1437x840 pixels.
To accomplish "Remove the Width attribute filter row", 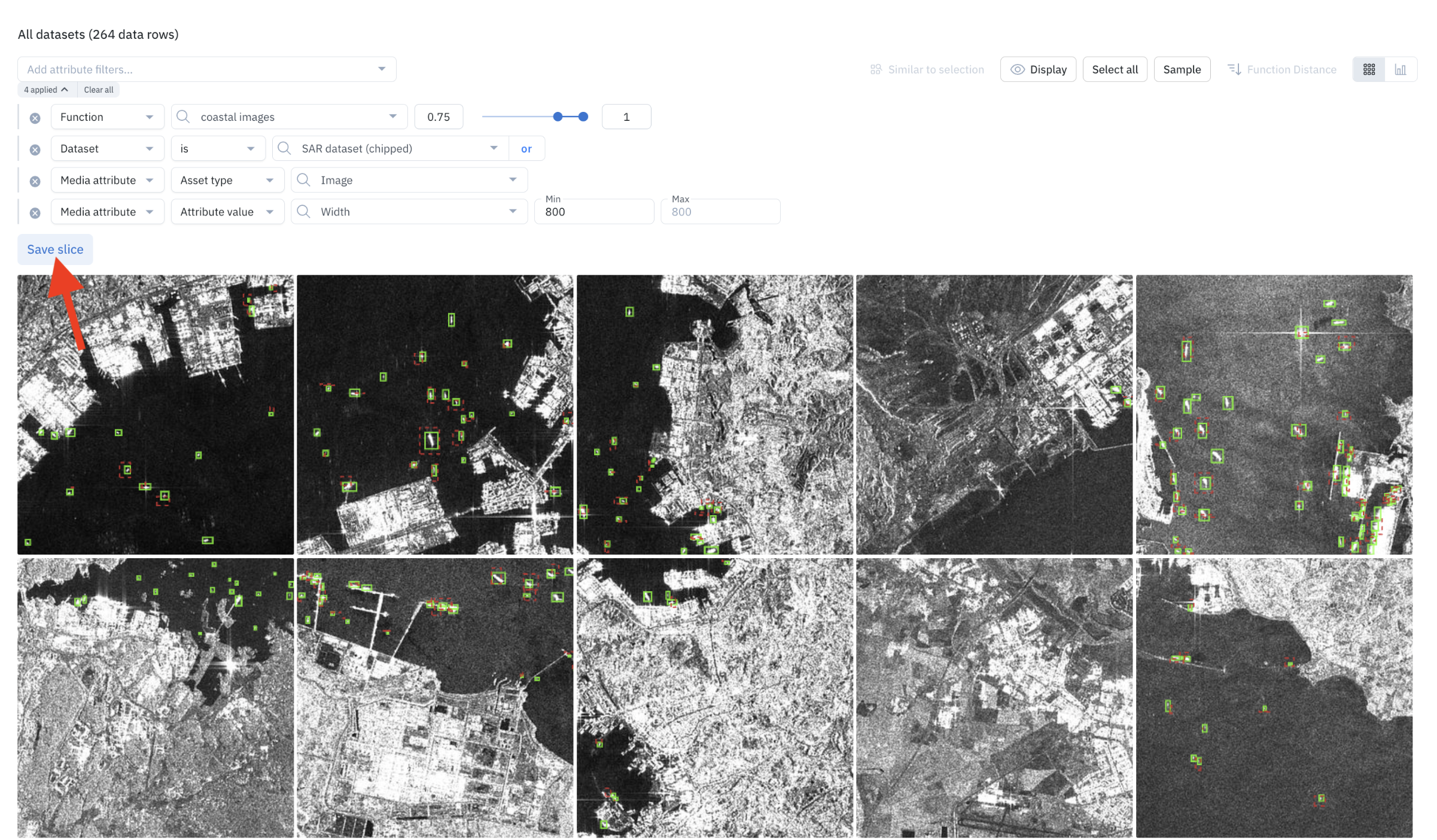I will [35, 213].
